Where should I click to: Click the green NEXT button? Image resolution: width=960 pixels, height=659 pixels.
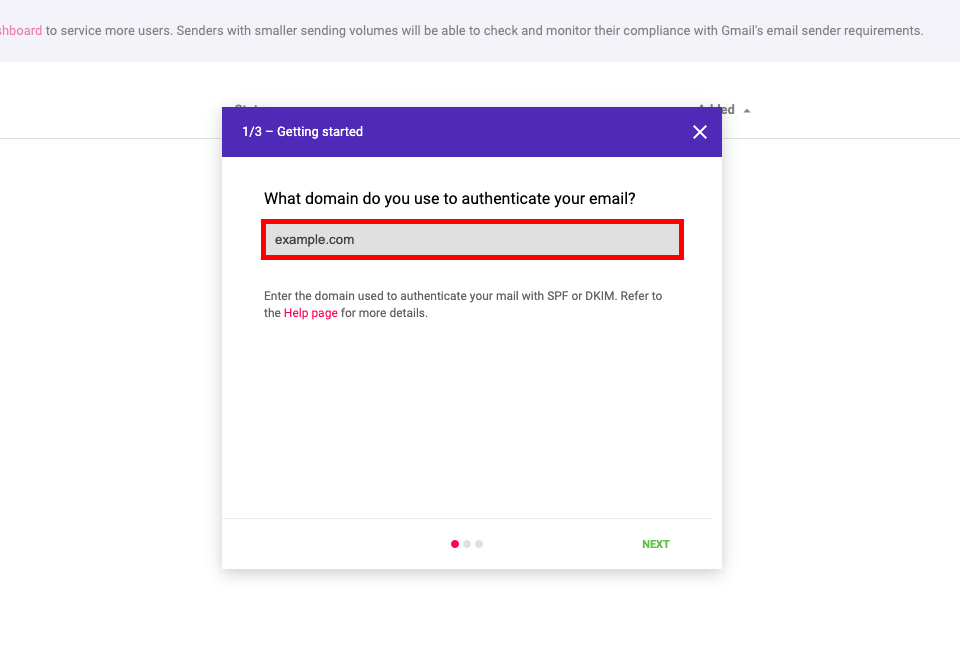click(x=655, y=544)
